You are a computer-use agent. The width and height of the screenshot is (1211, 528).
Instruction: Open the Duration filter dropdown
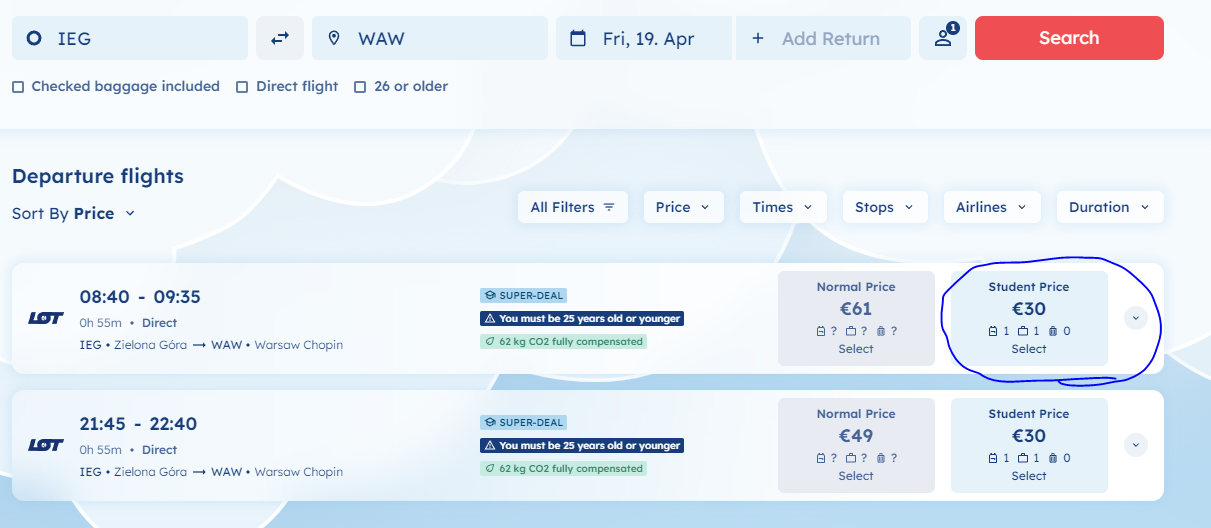click(1110, 207)
